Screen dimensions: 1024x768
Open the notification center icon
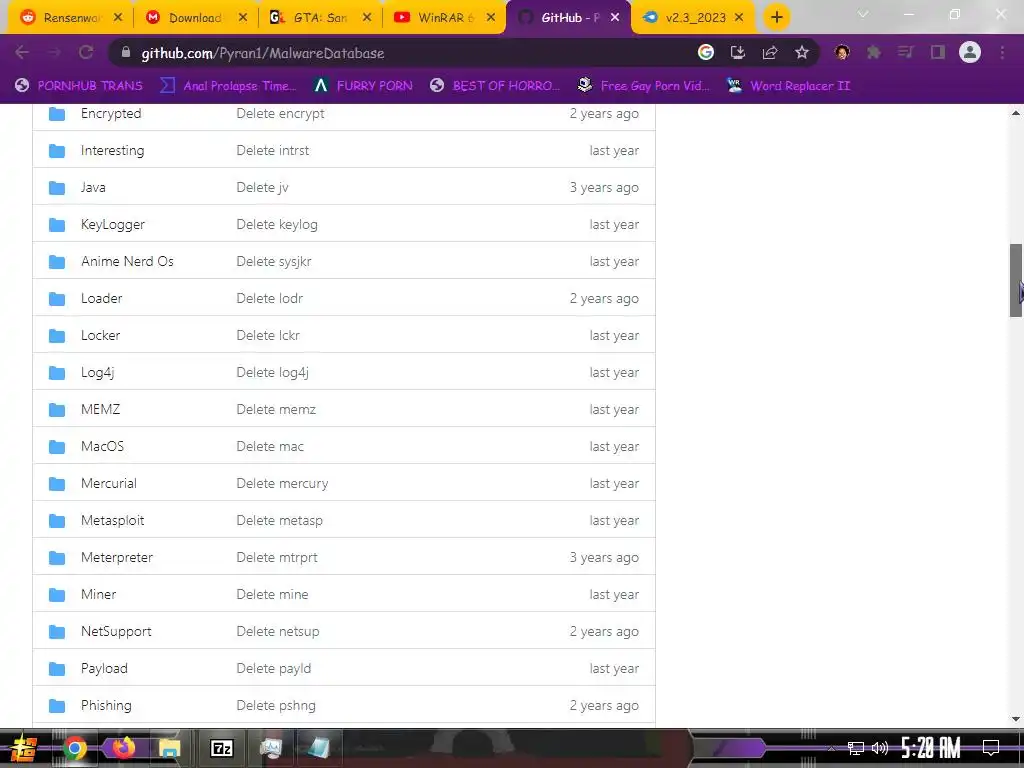[991, 748]
